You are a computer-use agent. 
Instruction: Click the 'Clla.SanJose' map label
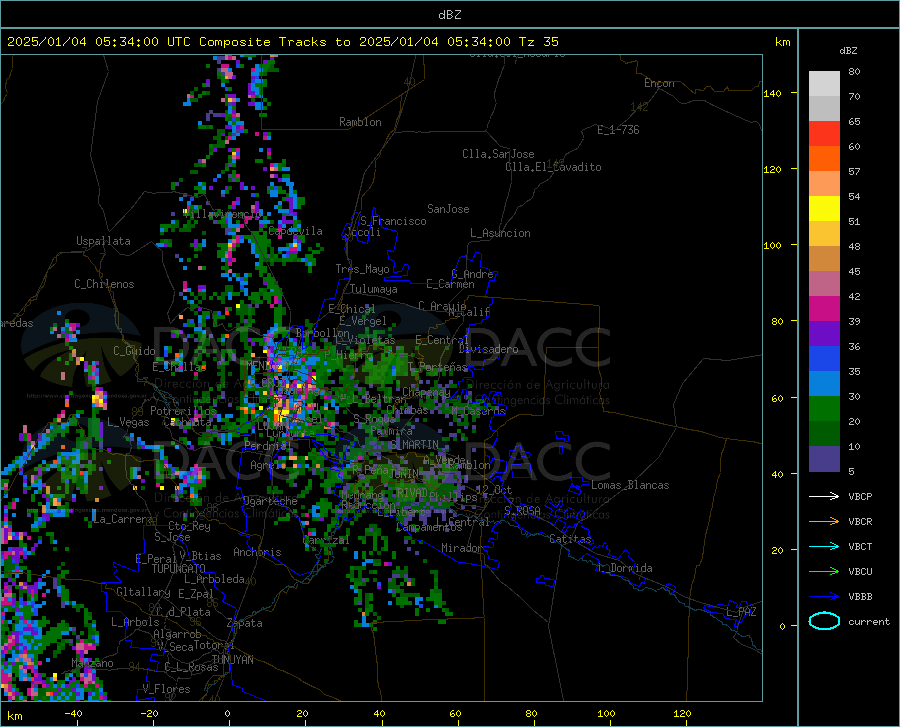498,154
